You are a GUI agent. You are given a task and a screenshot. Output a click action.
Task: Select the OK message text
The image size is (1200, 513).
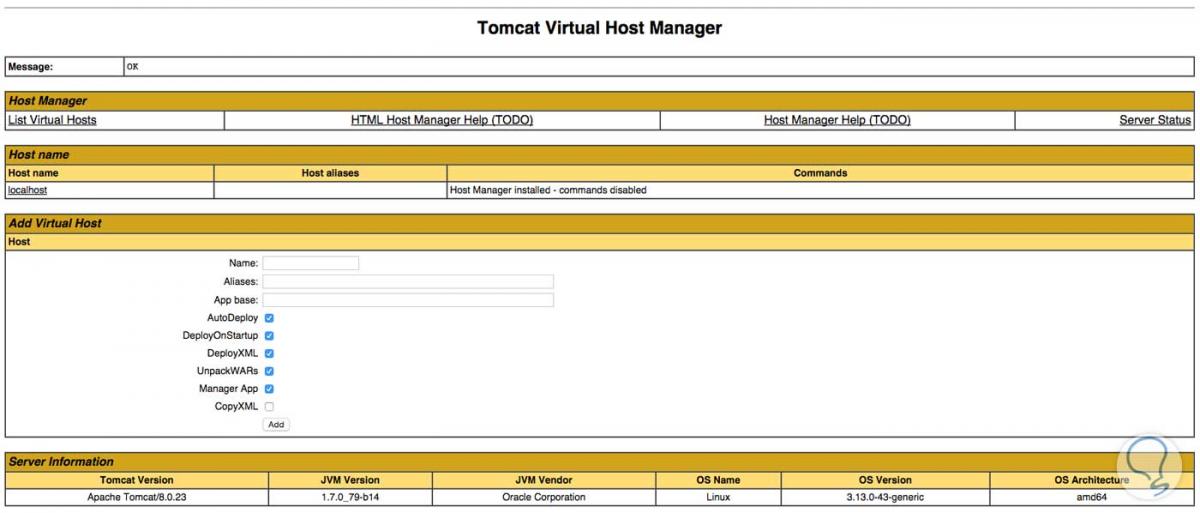click(x=132, y=67)
